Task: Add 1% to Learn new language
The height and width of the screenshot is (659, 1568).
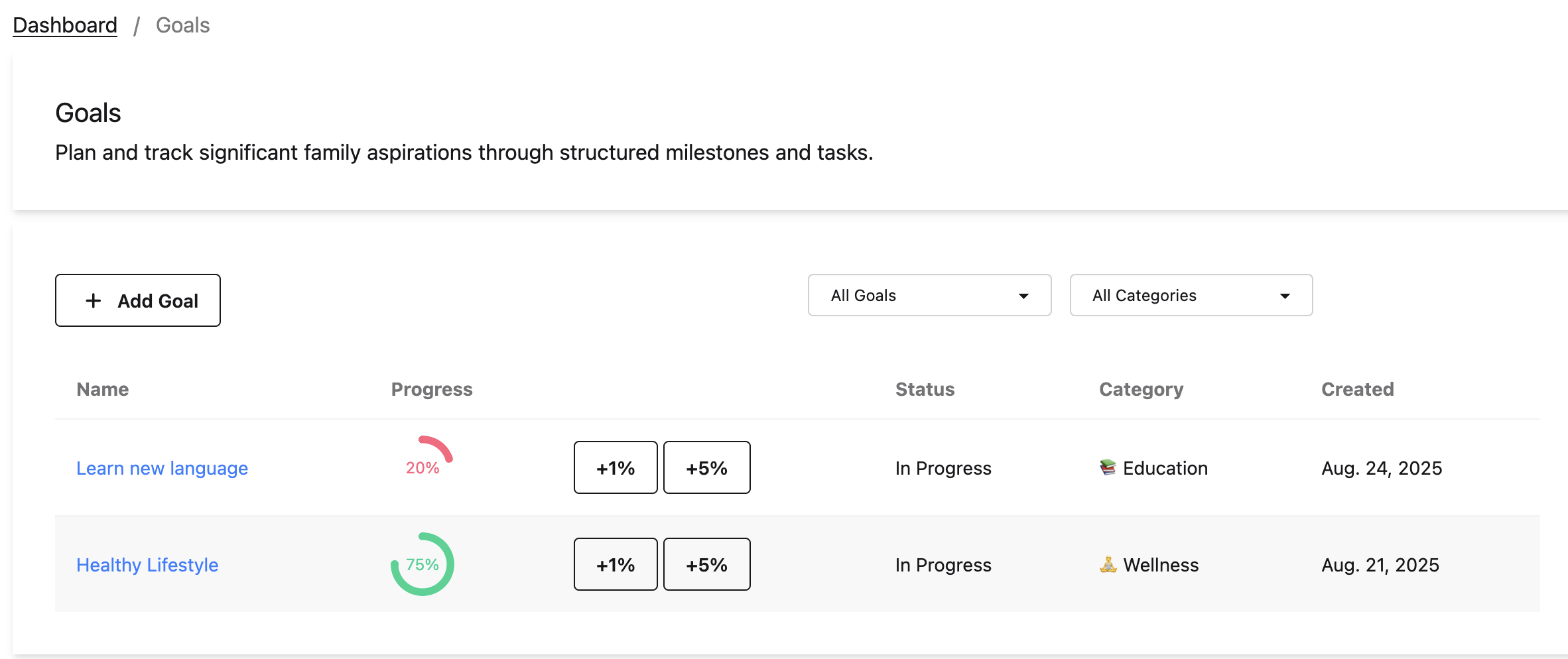Action: (x=616, y=467)
